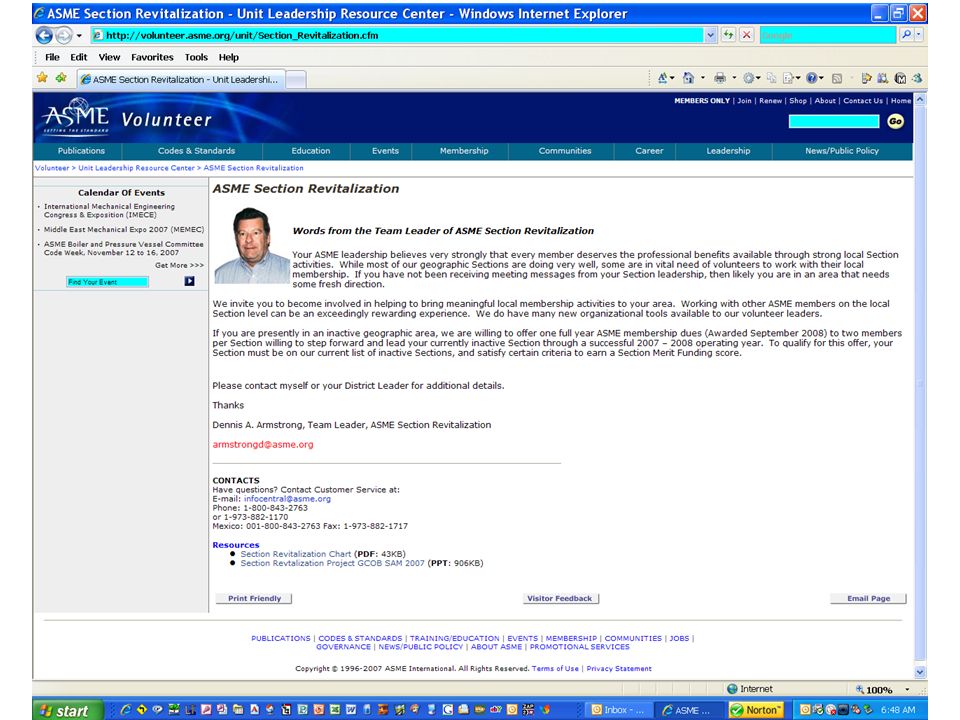Click the text translate 'A' icon in command bar
Viewport: 960px width, 720px height.
(662, 78)
